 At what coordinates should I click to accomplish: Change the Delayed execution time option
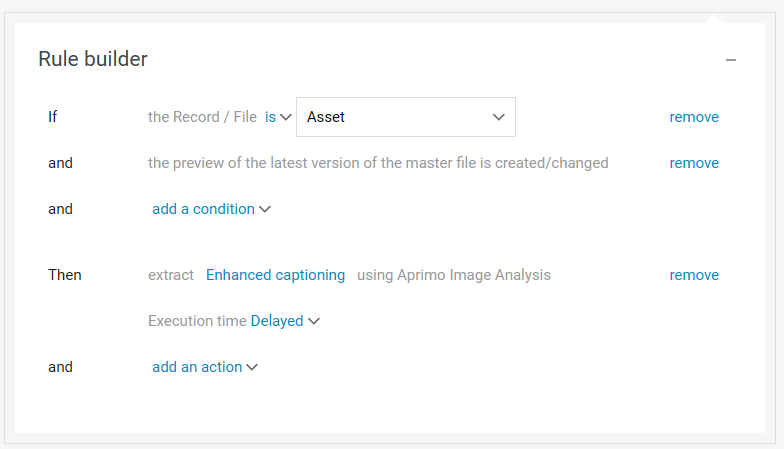point(277,321)
